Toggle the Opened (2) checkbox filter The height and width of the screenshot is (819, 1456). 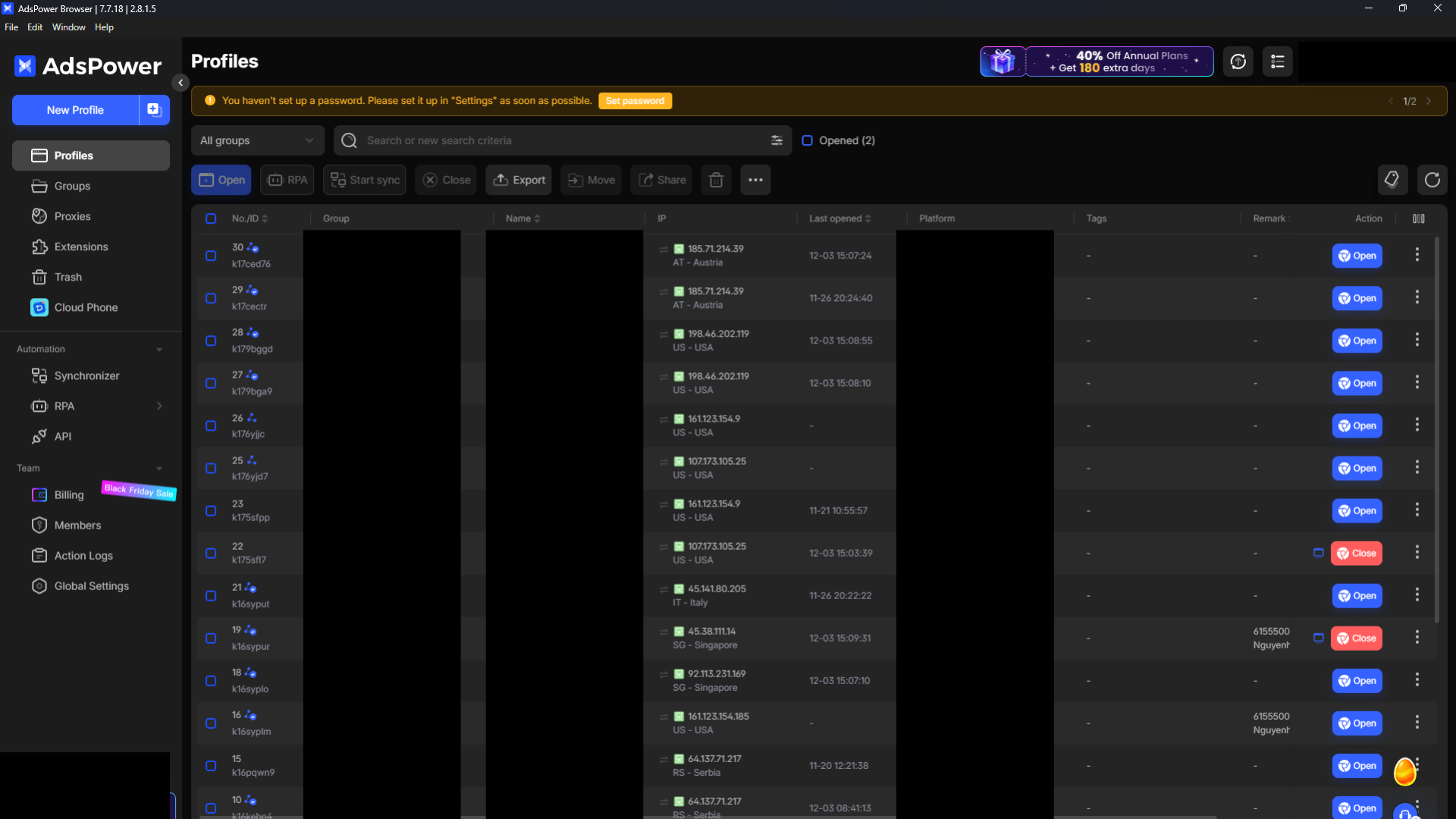point(808,140)
